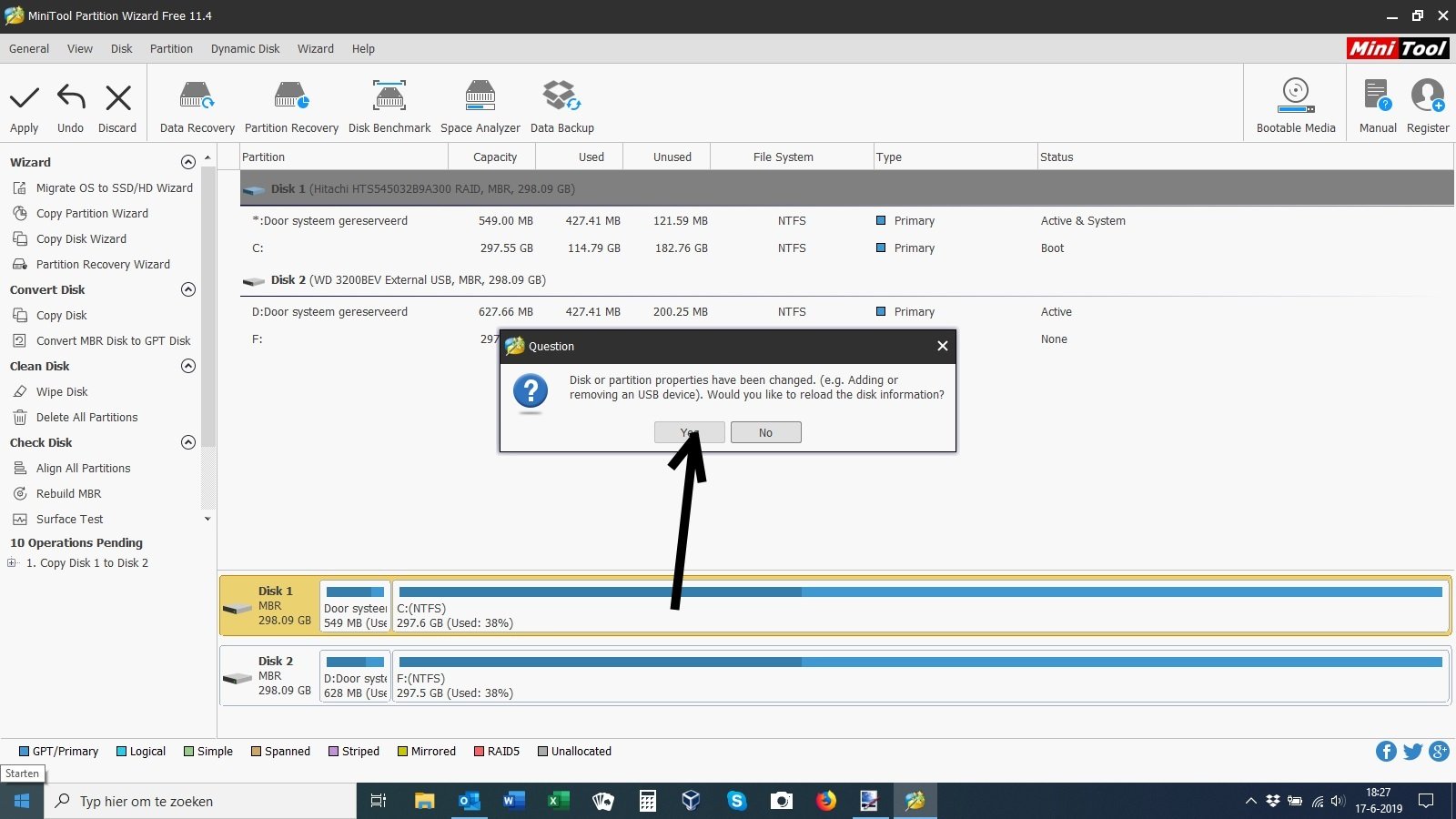Collapse the Wizard section
The height and width of the screenshot is (819, 1456).
click(188, 162)
